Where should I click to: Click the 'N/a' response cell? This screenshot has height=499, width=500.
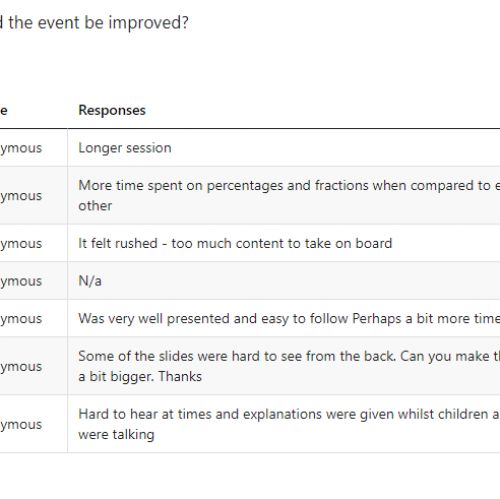point(90,281)
